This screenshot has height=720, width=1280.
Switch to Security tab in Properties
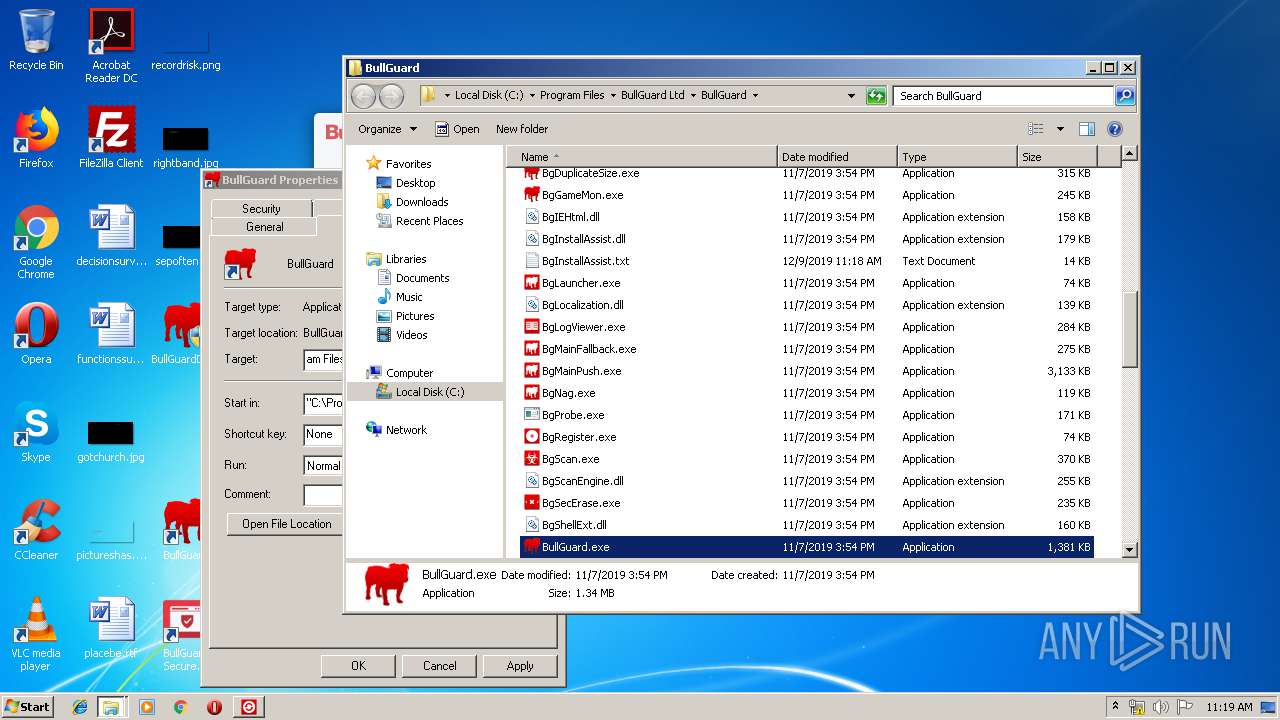click(x=261, y=208)
